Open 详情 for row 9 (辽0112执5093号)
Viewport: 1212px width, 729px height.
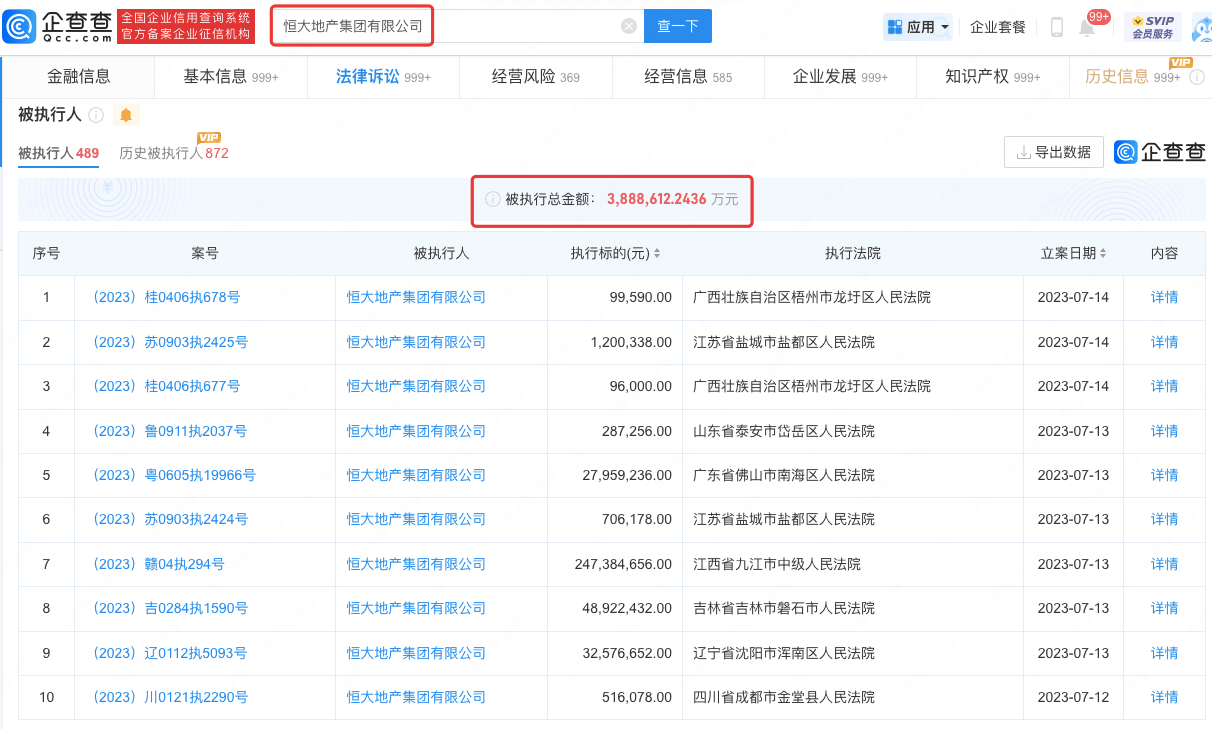click(x=1164, y=653)
